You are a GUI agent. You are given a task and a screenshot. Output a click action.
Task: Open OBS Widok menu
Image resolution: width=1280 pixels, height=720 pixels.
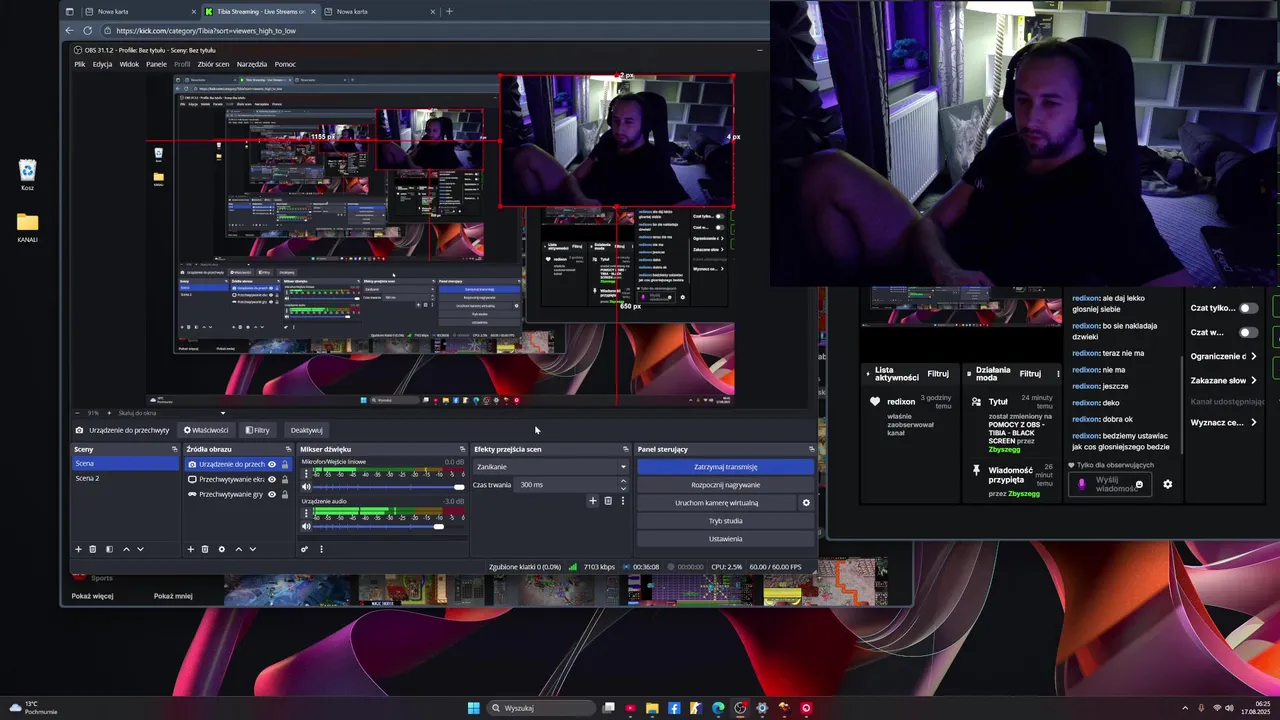(x=129, y=64)
